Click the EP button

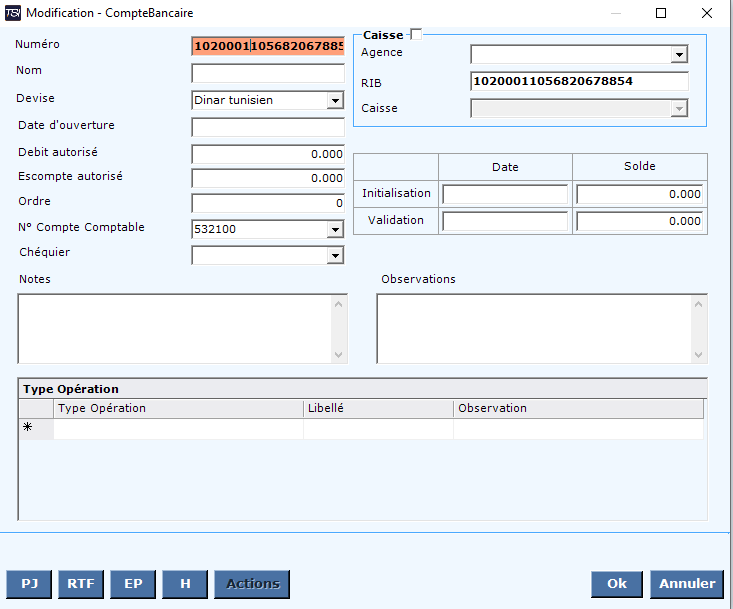[133, 584]
